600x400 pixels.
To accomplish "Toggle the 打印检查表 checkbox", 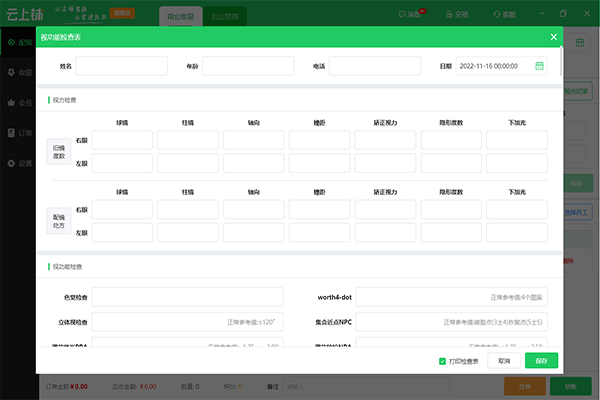I will pyautogui.click(x=443, y=361).
